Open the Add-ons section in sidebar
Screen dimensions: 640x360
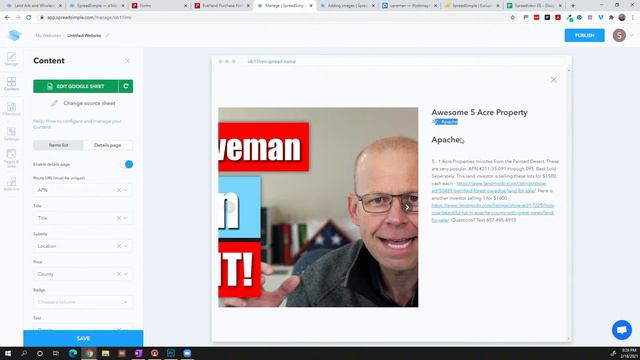tap(11, 184)
